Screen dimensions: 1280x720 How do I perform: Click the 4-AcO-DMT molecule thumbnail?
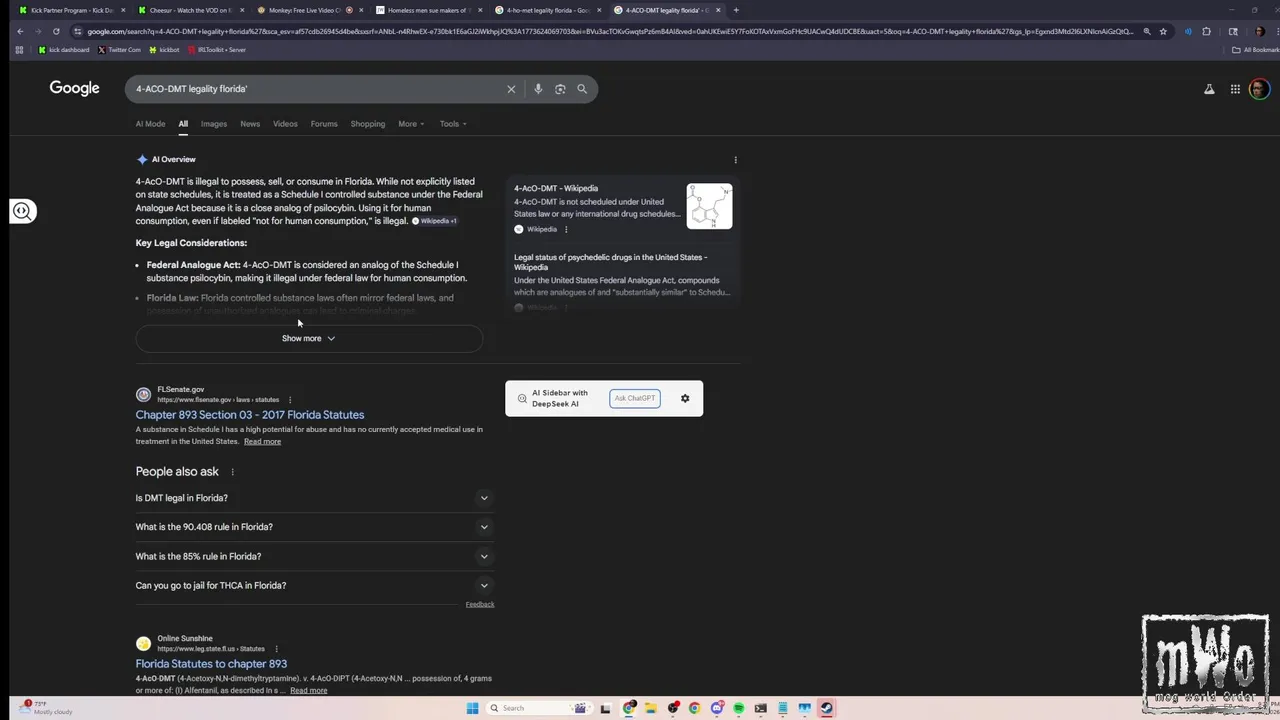pos(709,206)
